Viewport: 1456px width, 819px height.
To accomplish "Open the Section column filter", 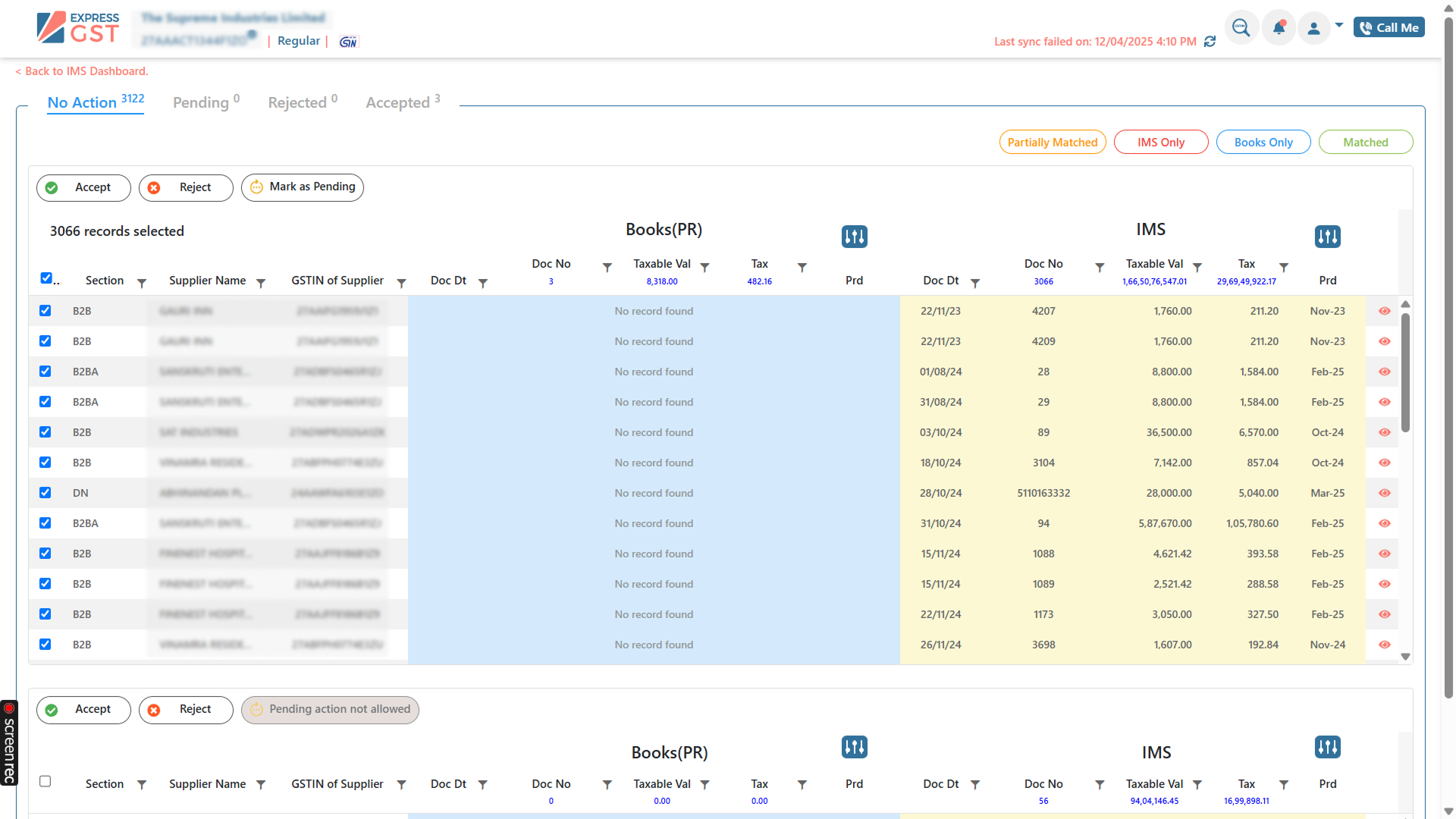I will point(142,283).
